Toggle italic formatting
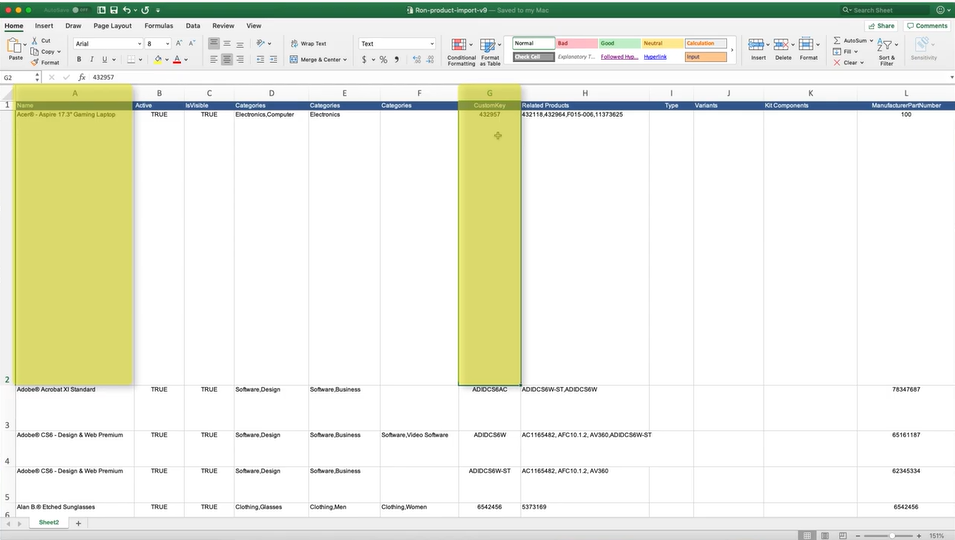Viewport: 955px width, 540px height. pyautogui.click(x=91, y=59)
